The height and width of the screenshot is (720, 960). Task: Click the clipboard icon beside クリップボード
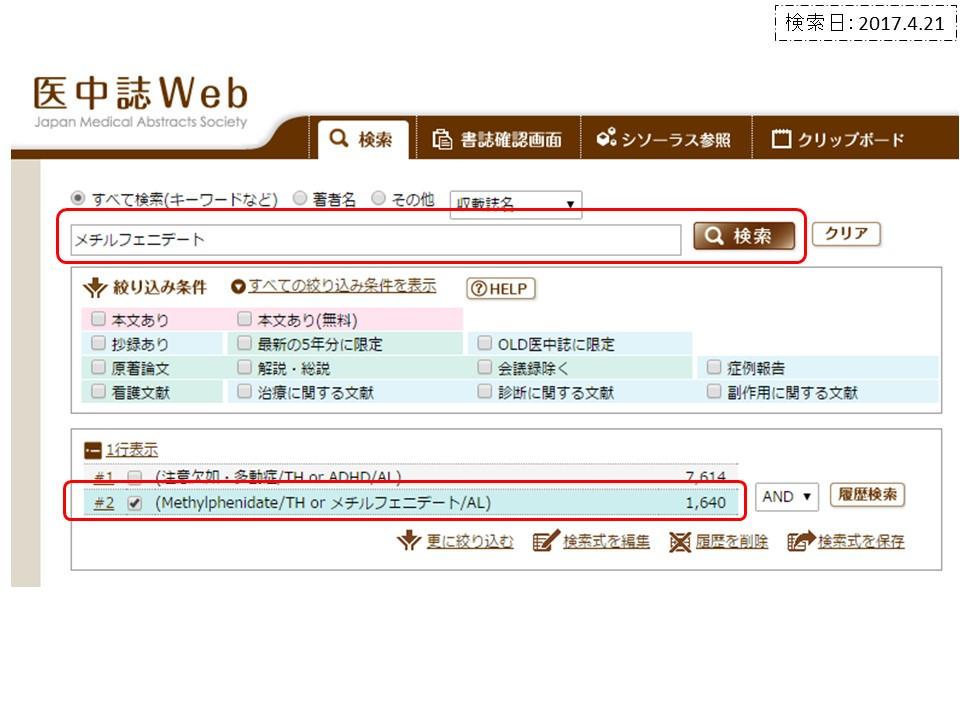781,139
